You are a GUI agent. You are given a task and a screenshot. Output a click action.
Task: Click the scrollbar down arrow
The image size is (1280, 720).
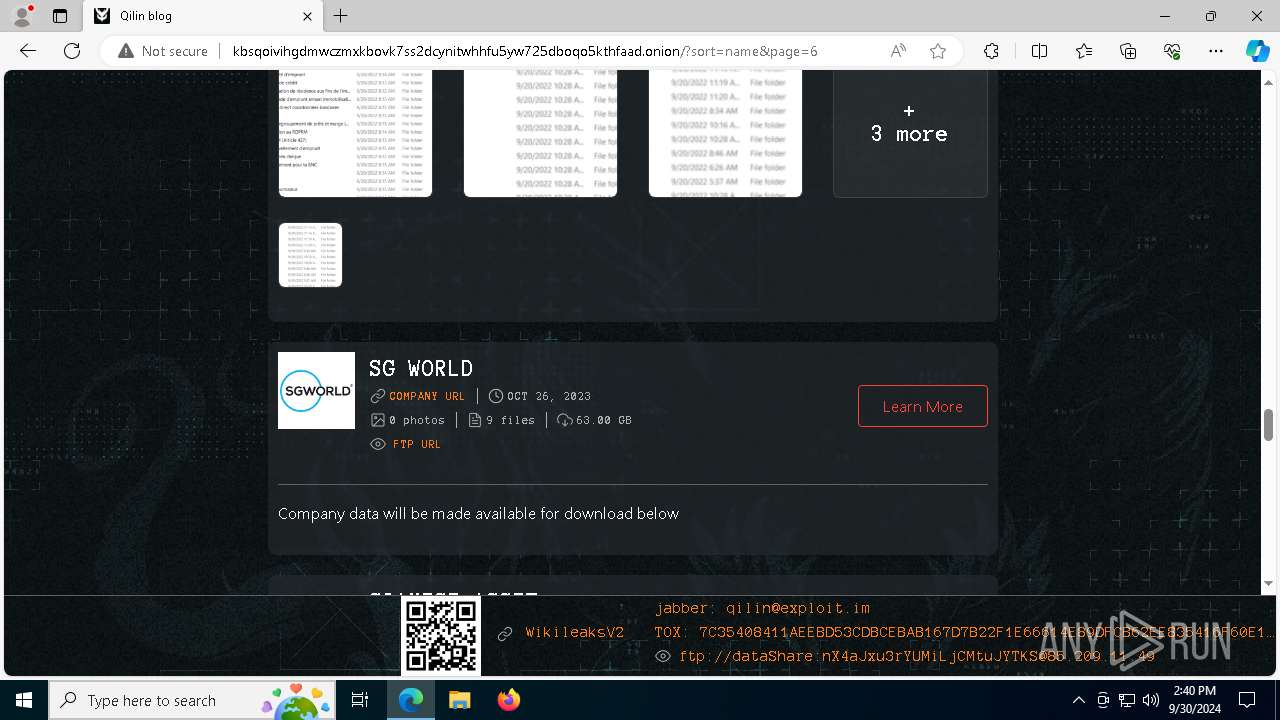tap(1268, 584)
